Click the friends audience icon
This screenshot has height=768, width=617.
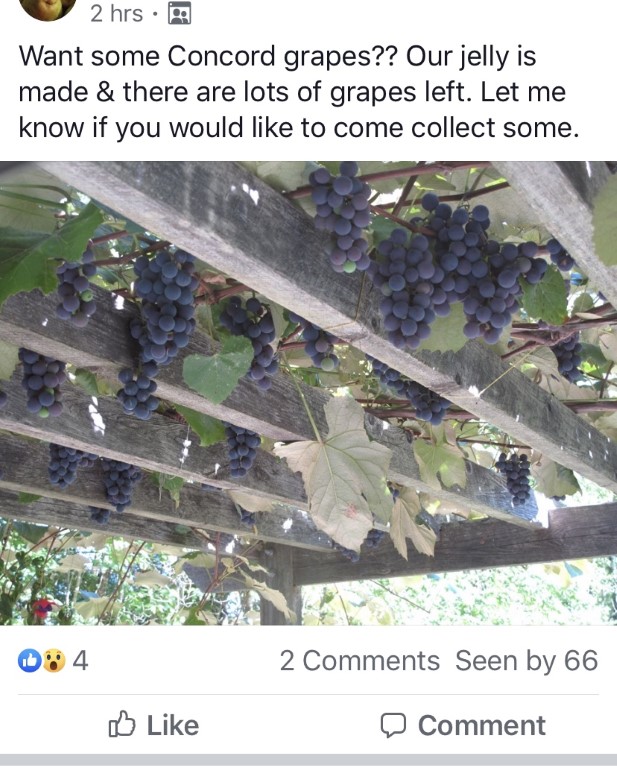point(180,13)
